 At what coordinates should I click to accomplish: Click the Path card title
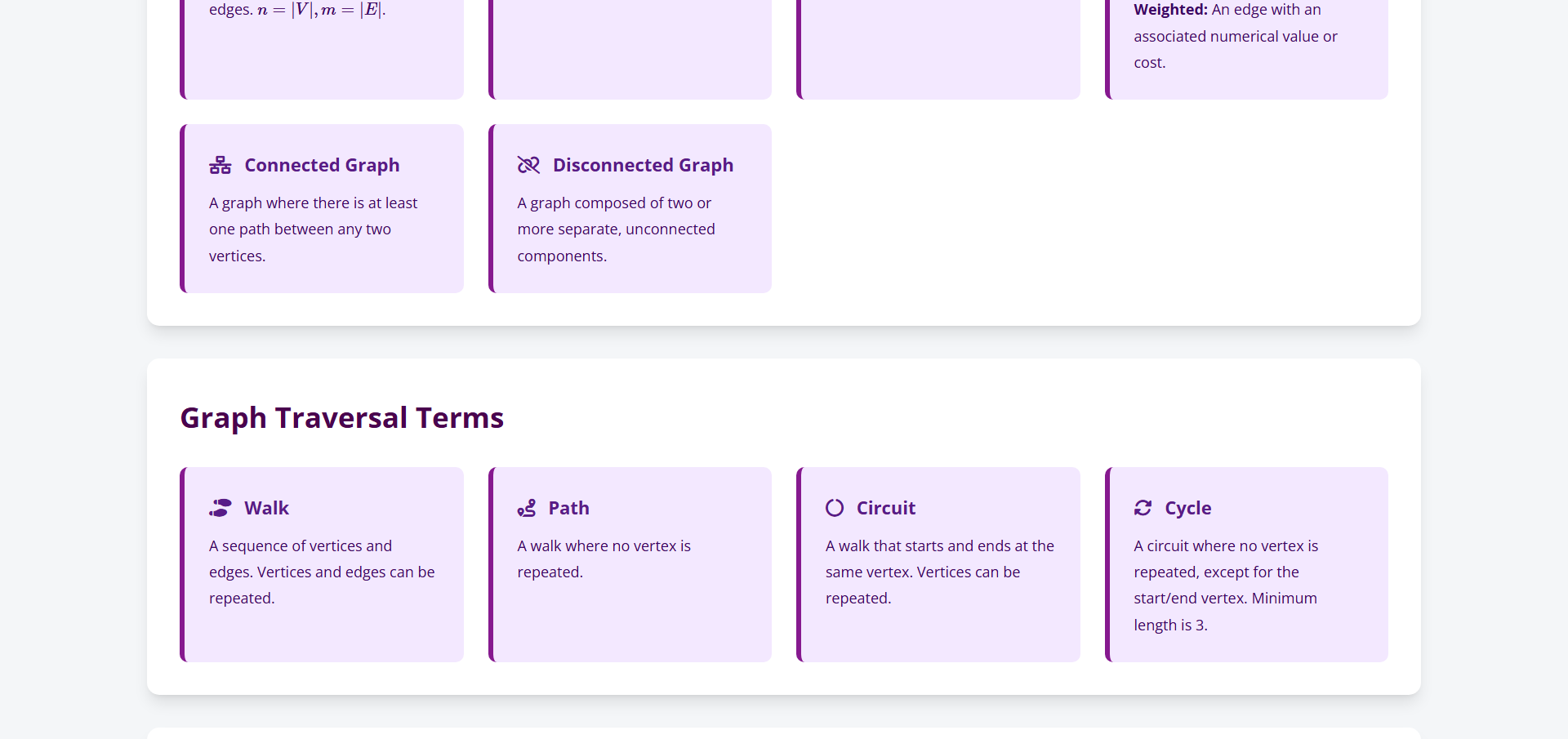(x=568, y=508)
